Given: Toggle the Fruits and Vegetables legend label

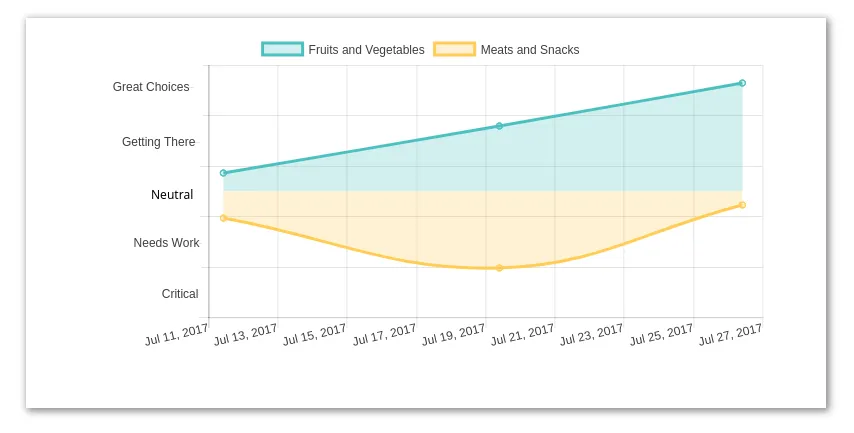Looking at the screenshot, I should tap(366, 50).
